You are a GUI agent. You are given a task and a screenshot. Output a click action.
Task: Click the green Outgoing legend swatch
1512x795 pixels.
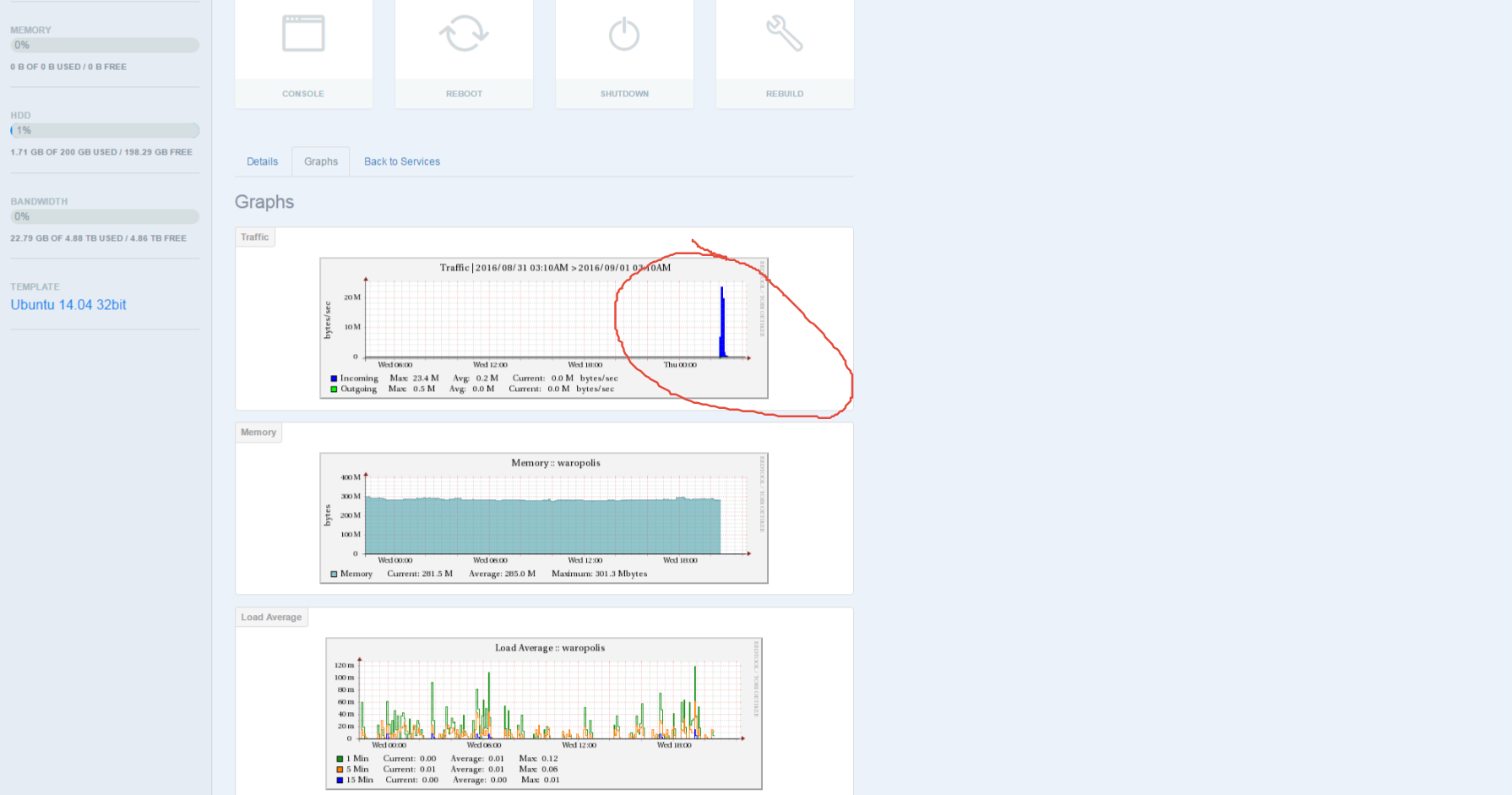(x=334, y=389)
